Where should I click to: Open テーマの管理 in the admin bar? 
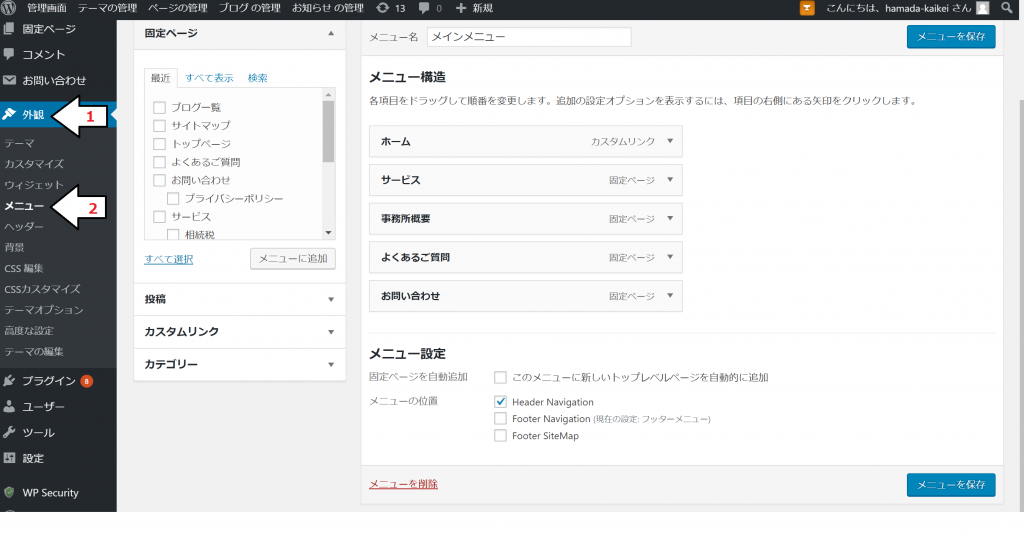coord(107,8)
